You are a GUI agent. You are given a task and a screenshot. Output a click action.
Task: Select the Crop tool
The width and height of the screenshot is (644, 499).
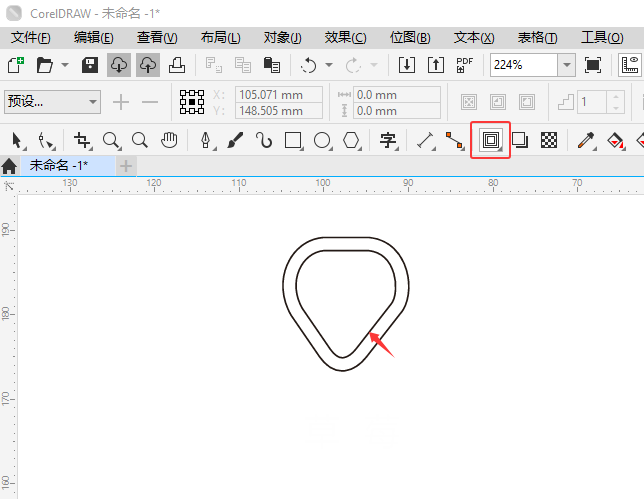(83, 140)
